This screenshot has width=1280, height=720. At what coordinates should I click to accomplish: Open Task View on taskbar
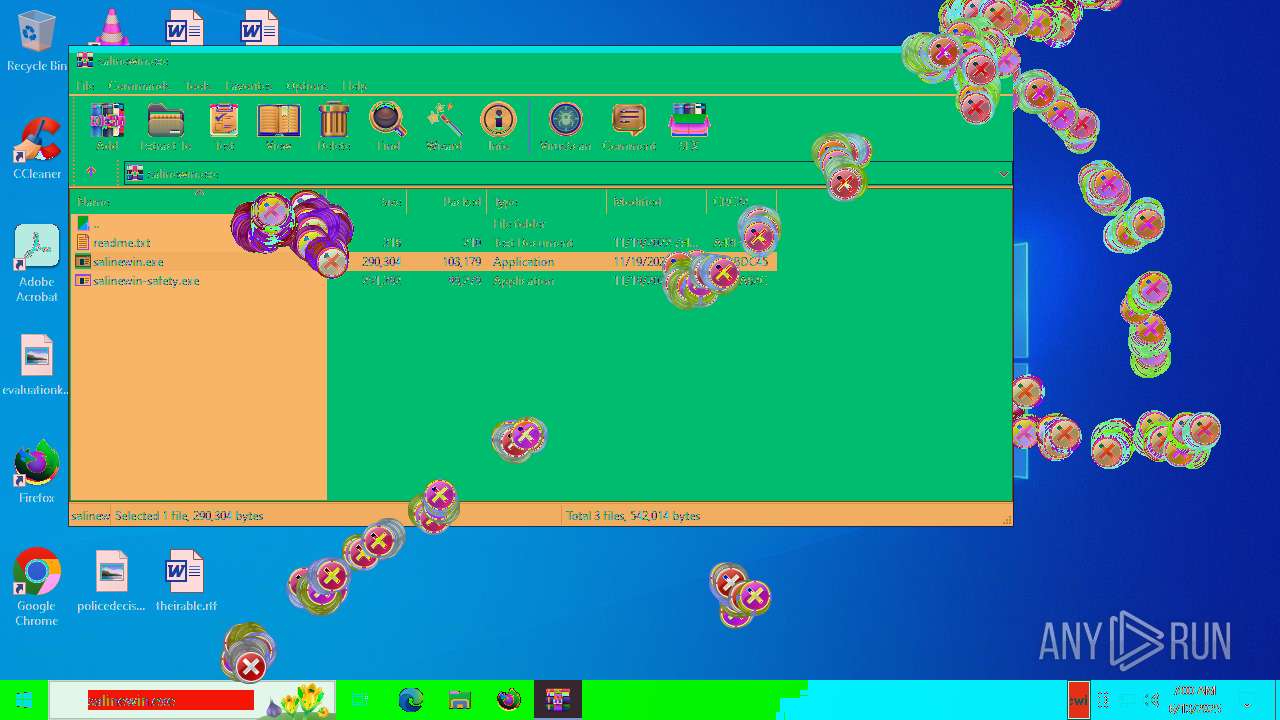[x=360, y=700]
